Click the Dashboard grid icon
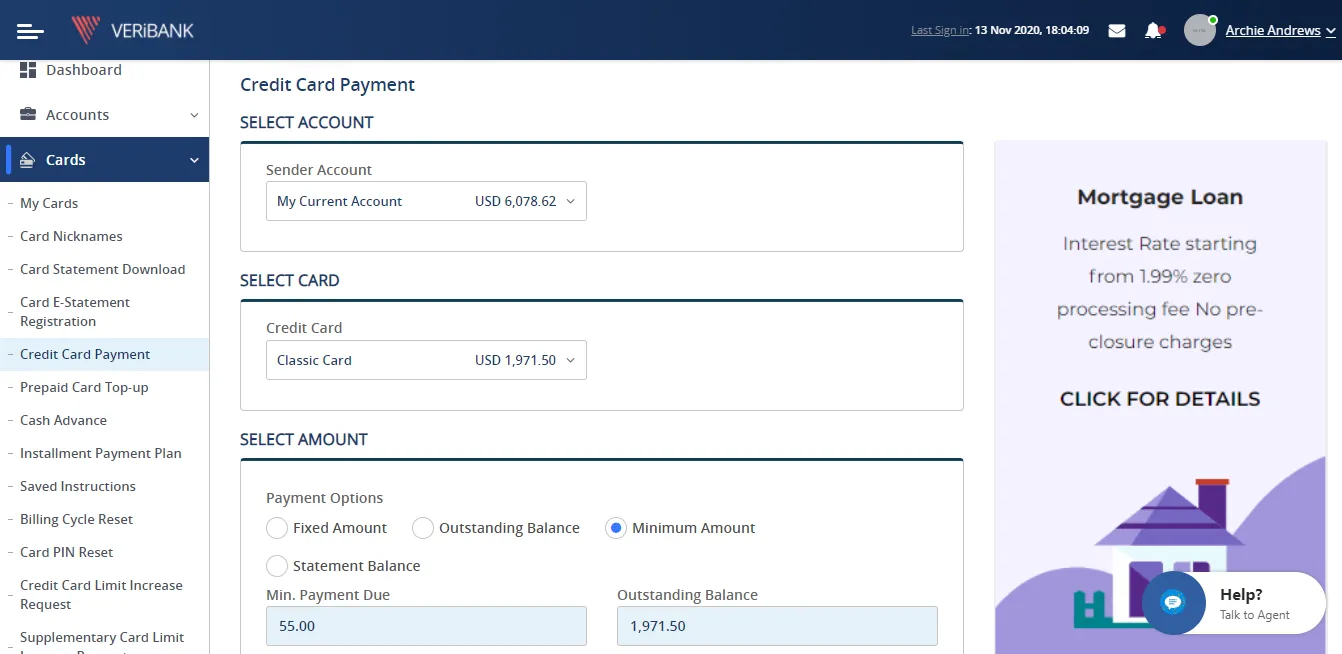 click(28, 70)
